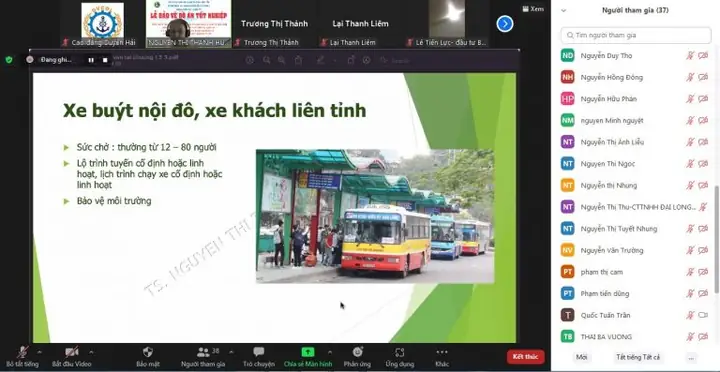The image size is (720, 372).
Task: Click Người tham gia (37) panel title
Action: click(x=635, y=10)
